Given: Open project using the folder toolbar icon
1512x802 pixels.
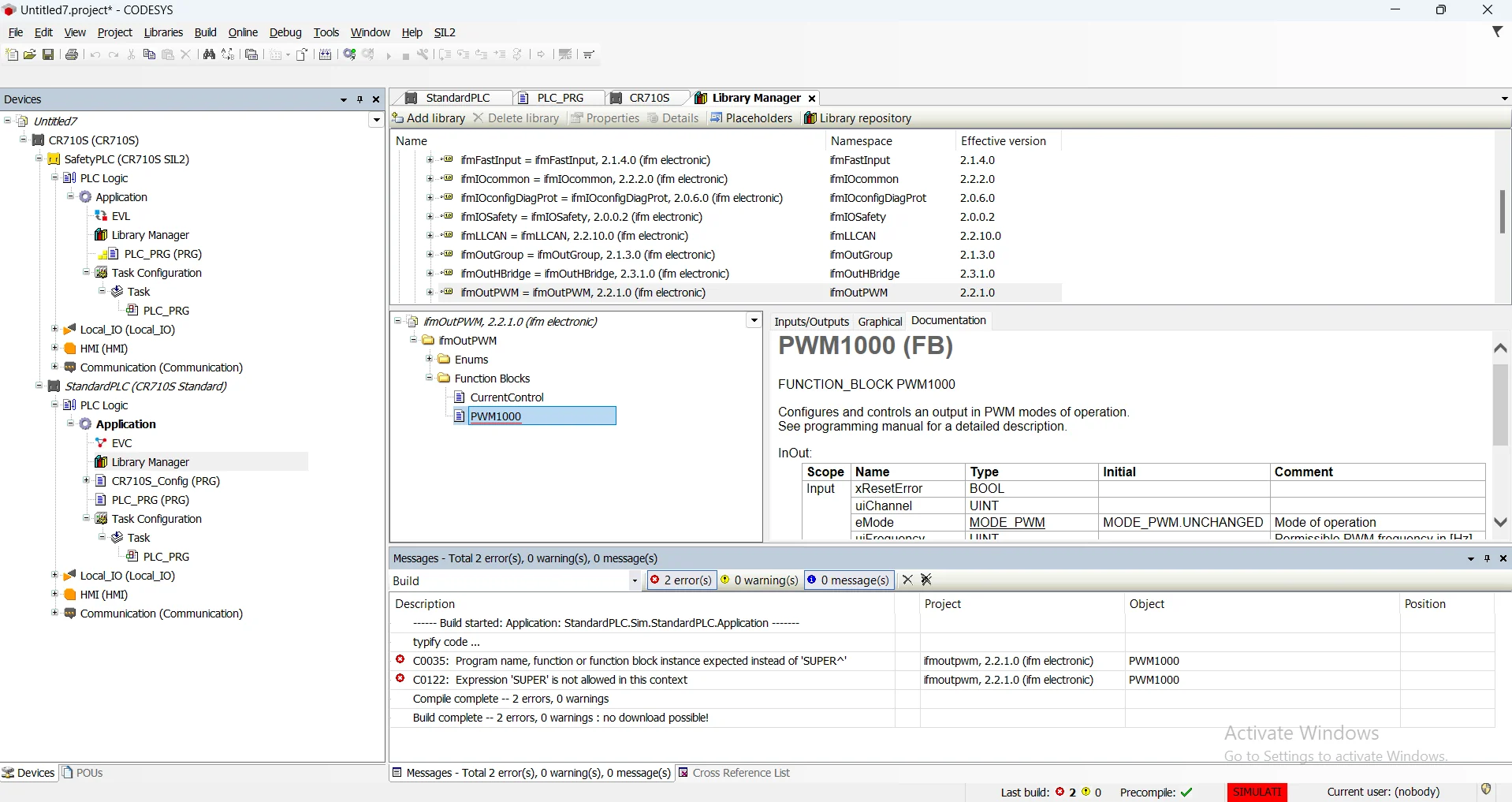Looking at the screenshot, I should pyautogui.click(x=30, y=54).
